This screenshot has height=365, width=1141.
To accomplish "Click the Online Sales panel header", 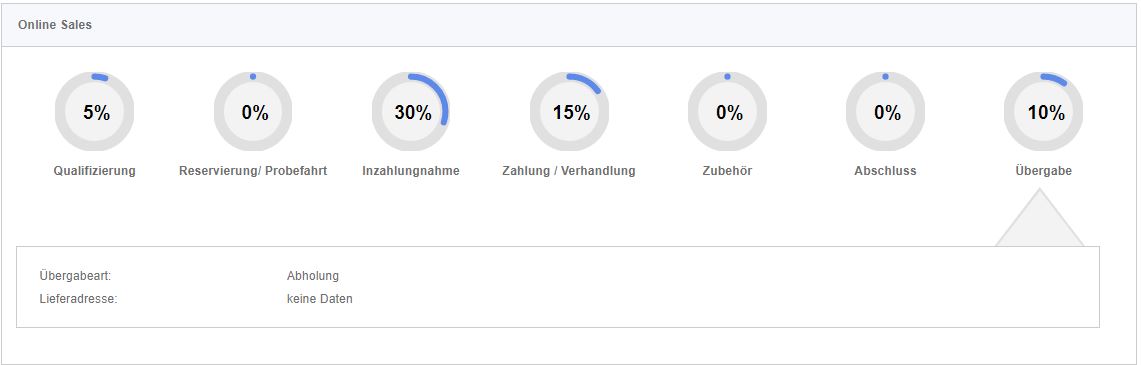I will [x=569, y=25].
